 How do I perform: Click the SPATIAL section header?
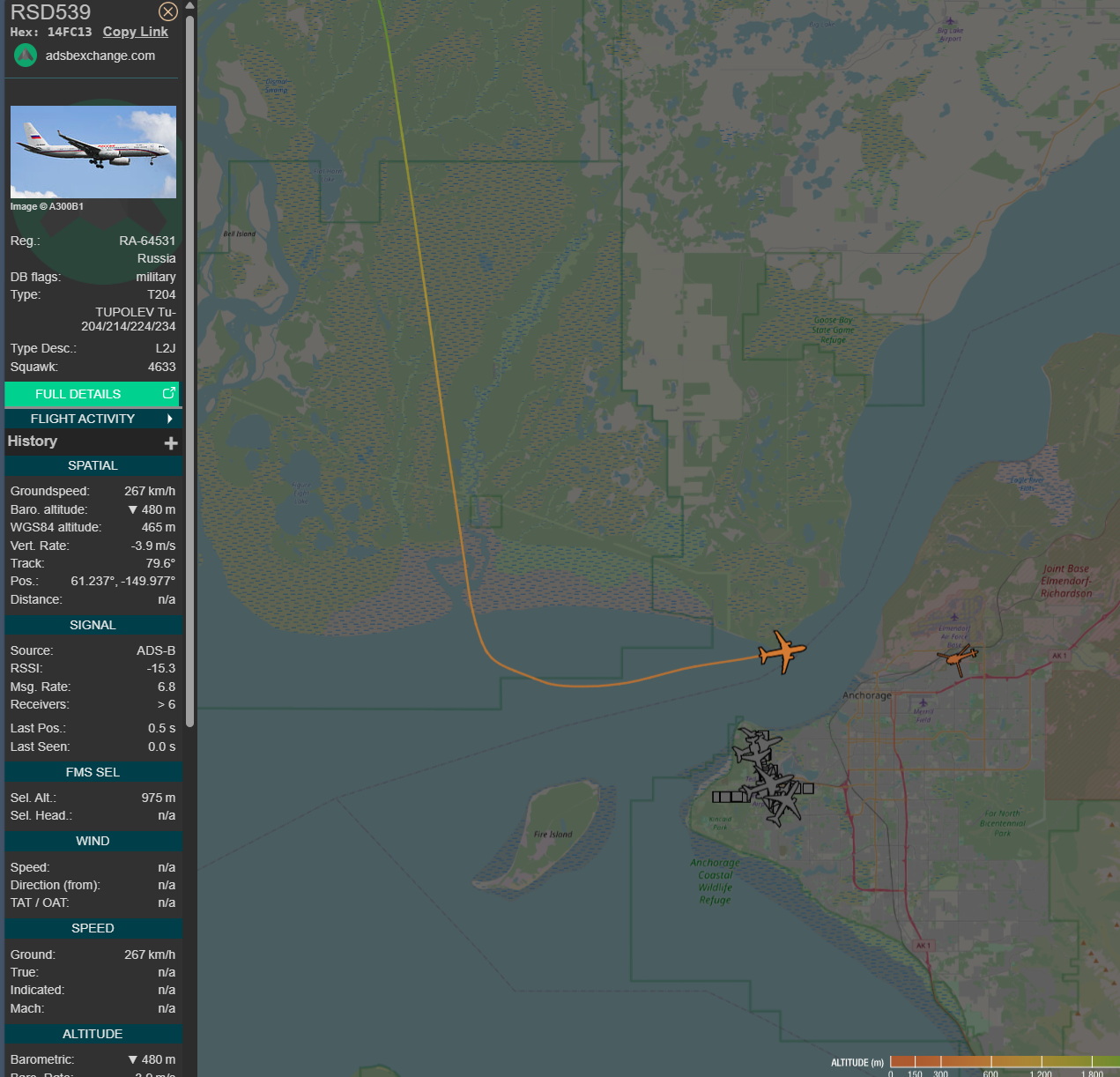pos(93,465)
